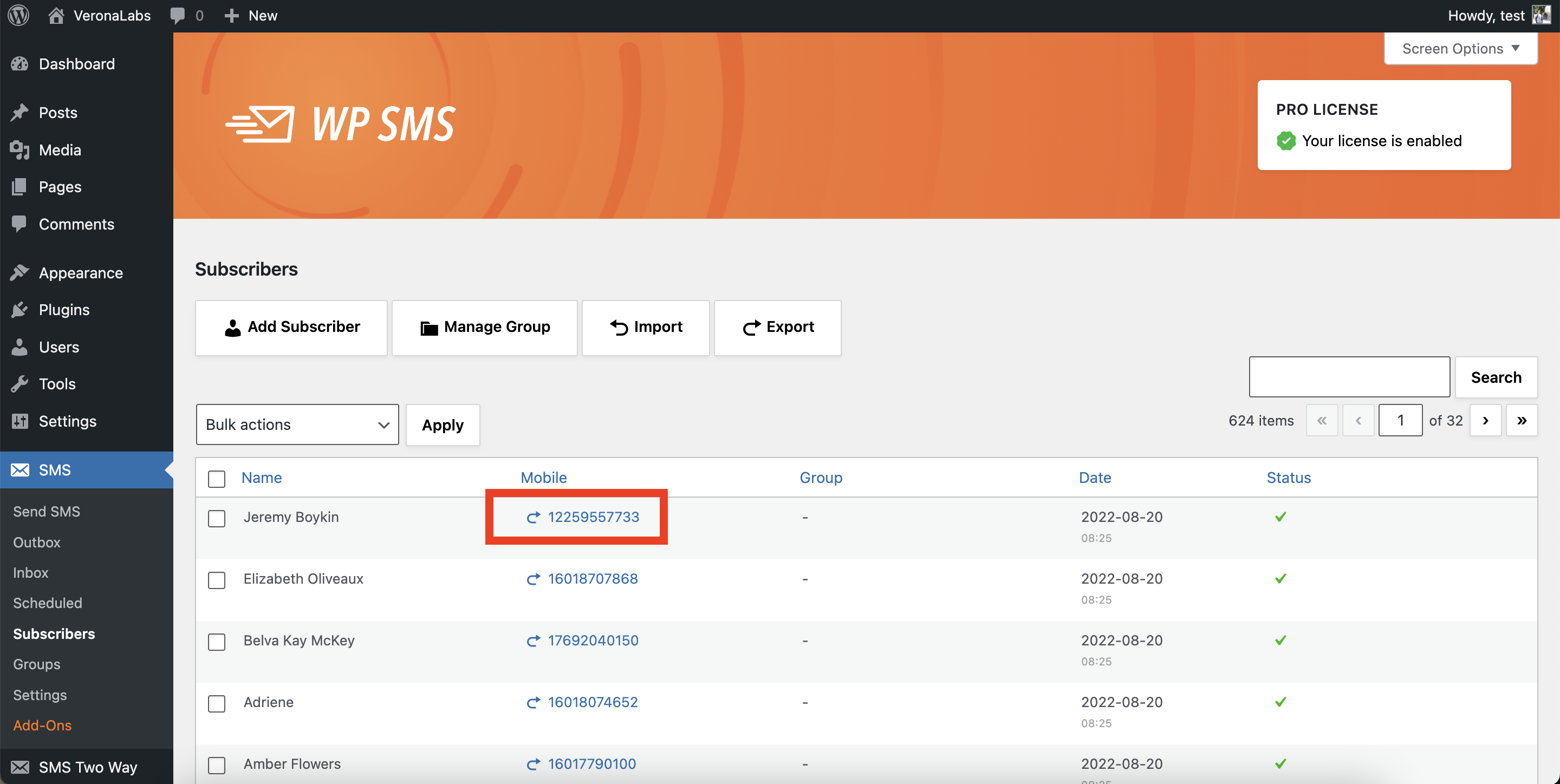
Task: Click the Media icon in sidebar
Action: click(x=20, y=149)
